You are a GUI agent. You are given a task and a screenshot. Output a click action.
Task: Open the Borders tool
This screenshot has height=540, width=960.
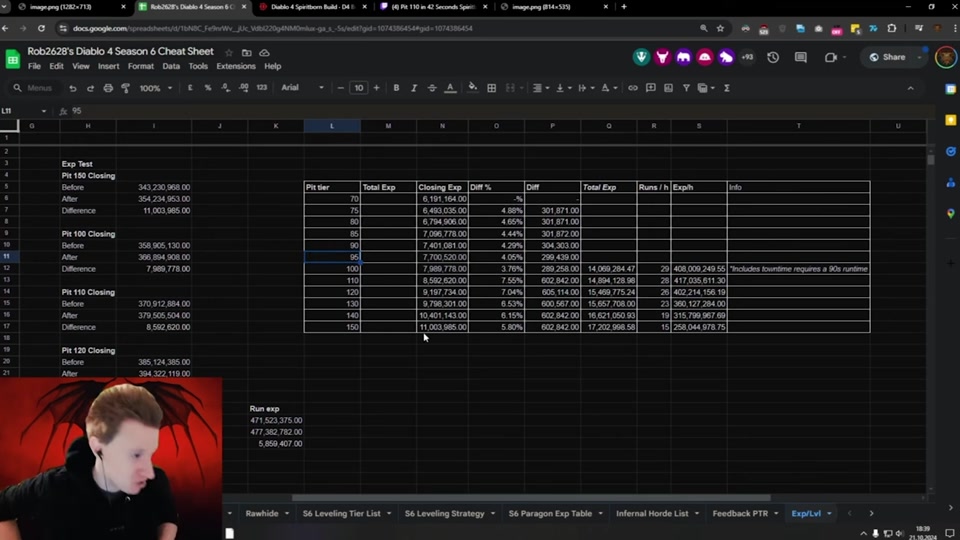[491, 88]
